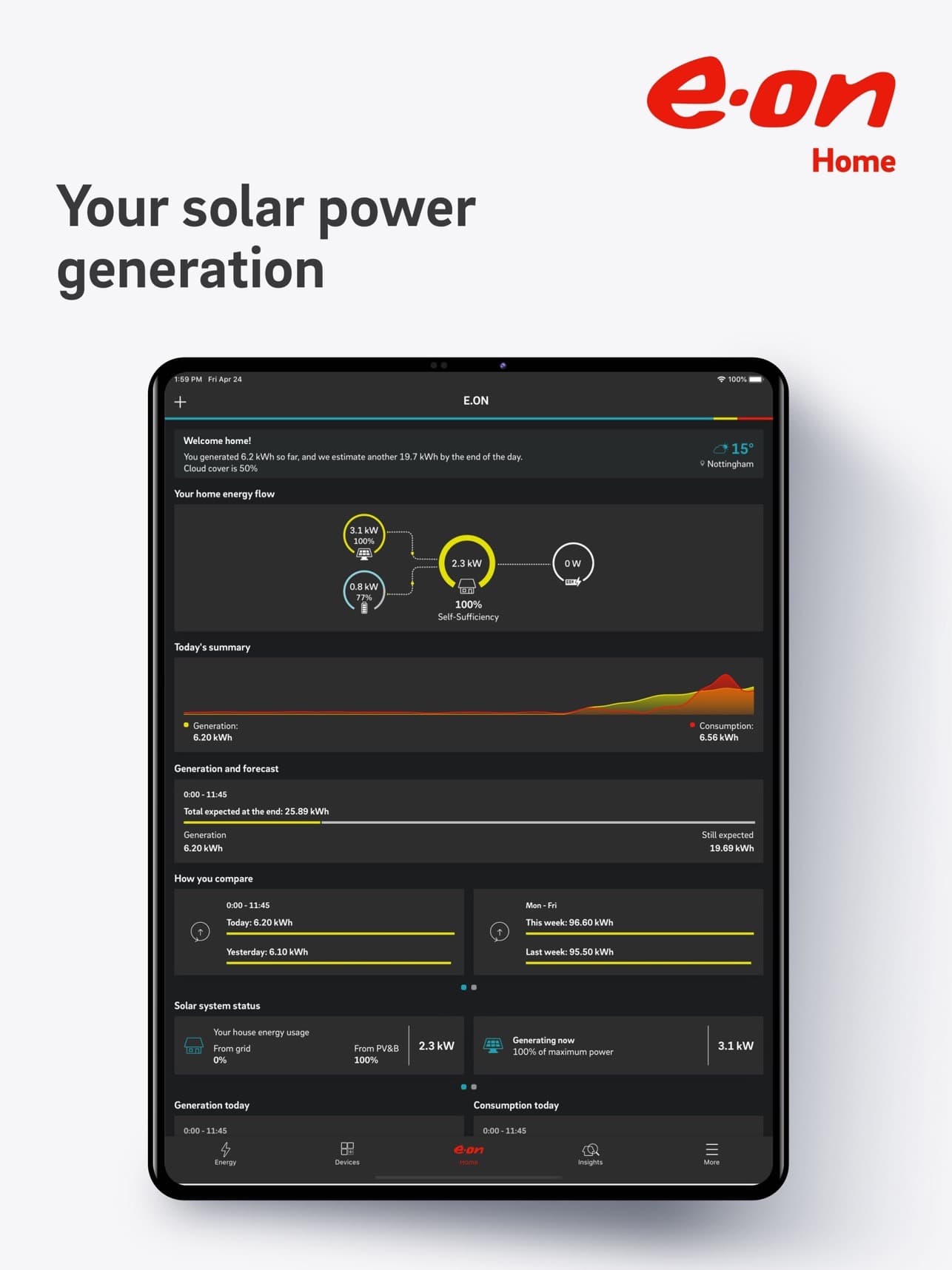The image size is (952, 1270).
Task: Open the Generating now 3.1 kW card
Action: point(618,1045)
